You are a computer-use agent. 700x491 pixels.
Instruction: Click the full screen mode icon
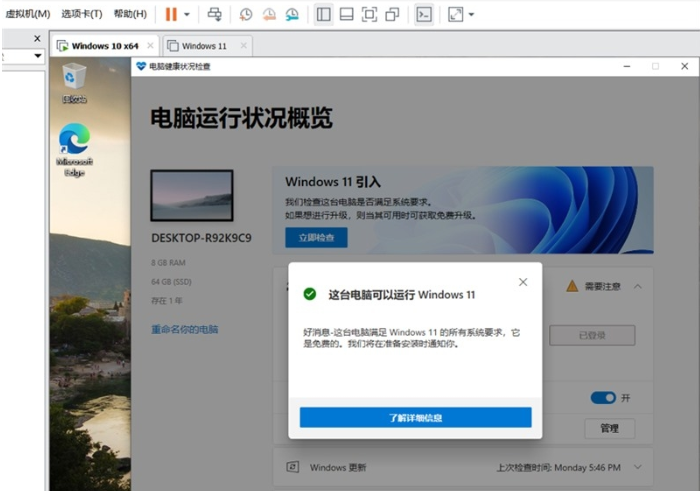tap(369, 14)
